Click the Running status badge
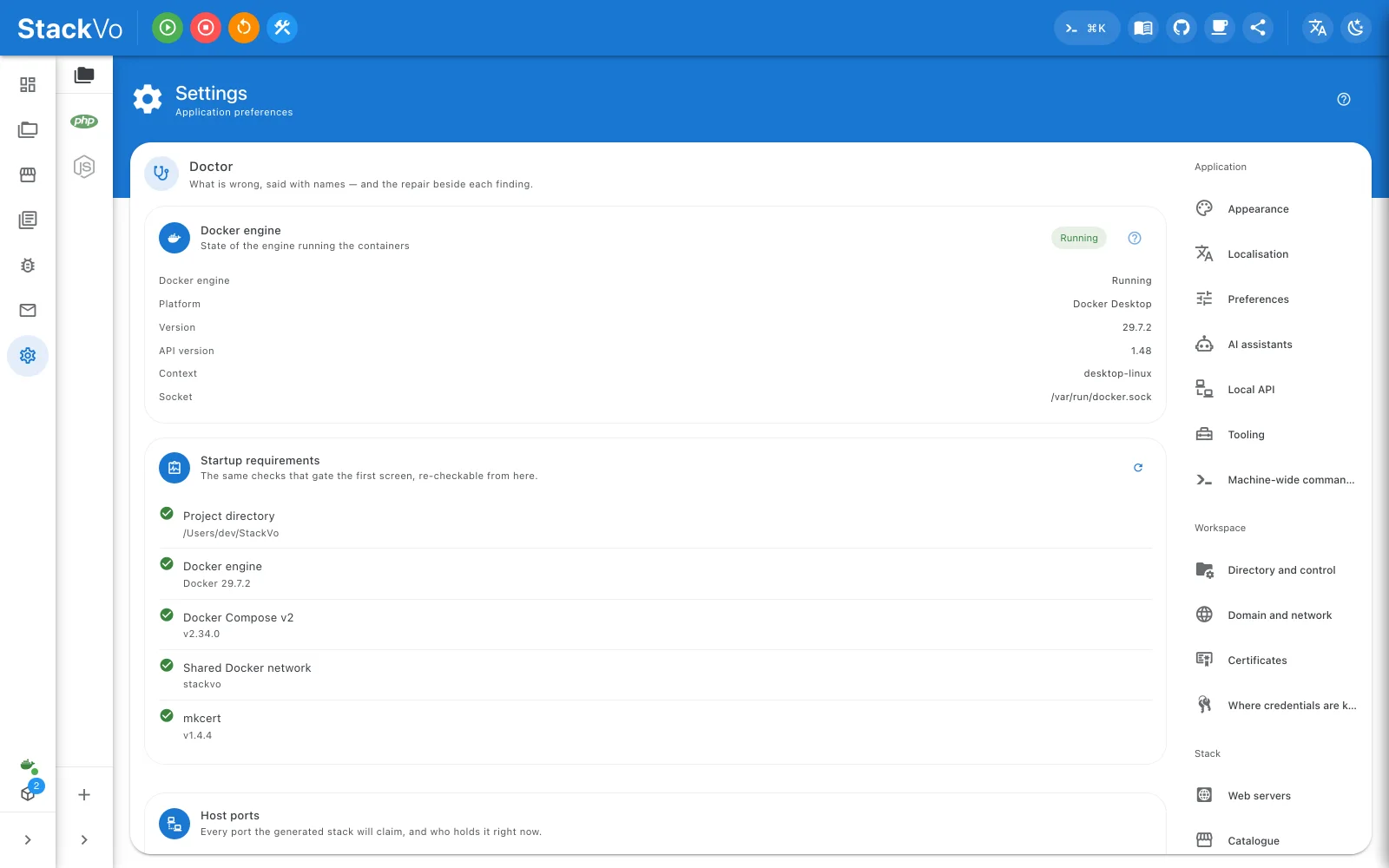This screenshot has height=868, width=1389. pos(1079,238)
